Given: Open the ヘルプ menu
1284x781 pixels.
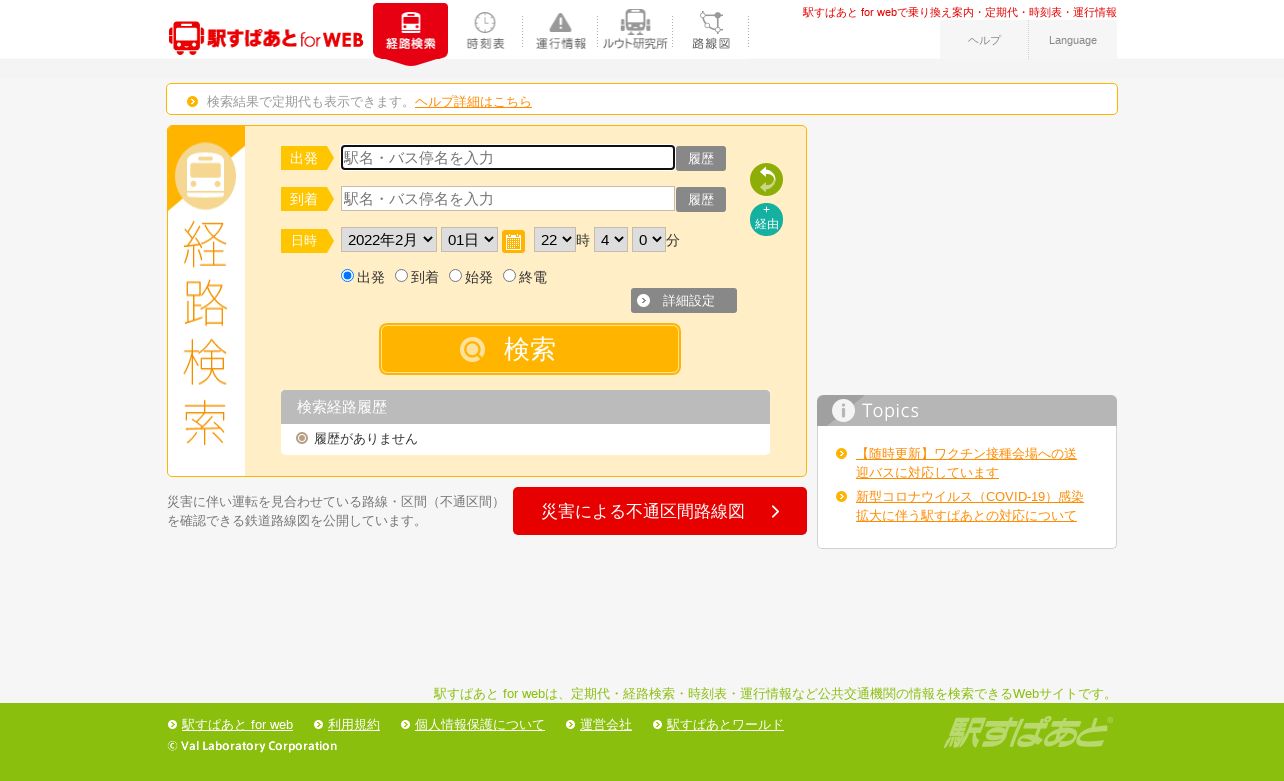Looking at the screenshot, I should pyautogui.click(x=984, y=40).
